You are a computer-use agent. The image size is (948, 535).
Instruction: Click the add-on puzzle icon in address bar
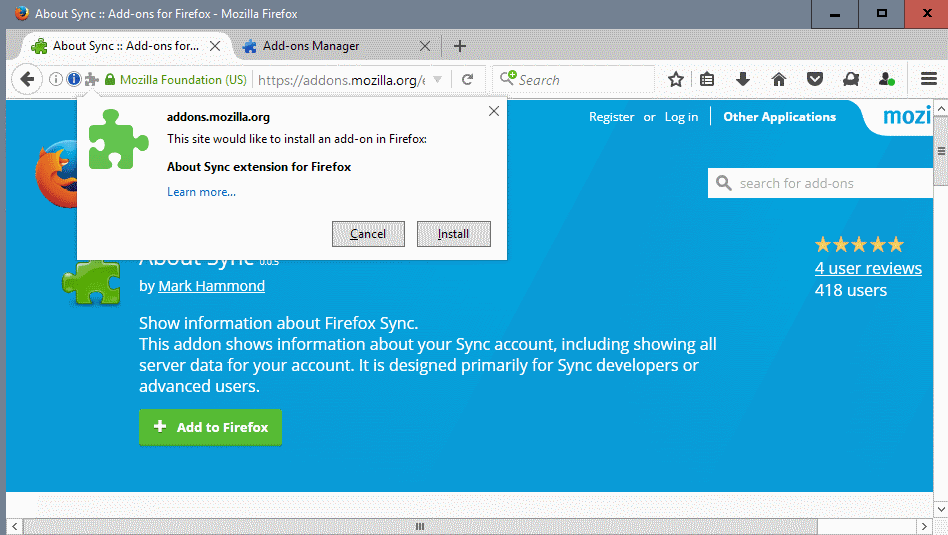tap(92, 79)
